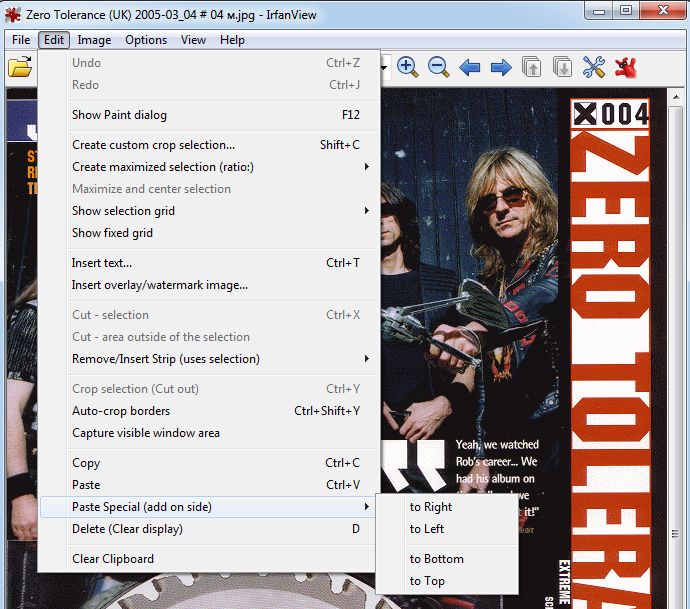Image resolution: width=690 pixels, height=609 pixels.
Task: Open the toolbar dropdown arrow beside zoom
Action: tap(384, 68)
